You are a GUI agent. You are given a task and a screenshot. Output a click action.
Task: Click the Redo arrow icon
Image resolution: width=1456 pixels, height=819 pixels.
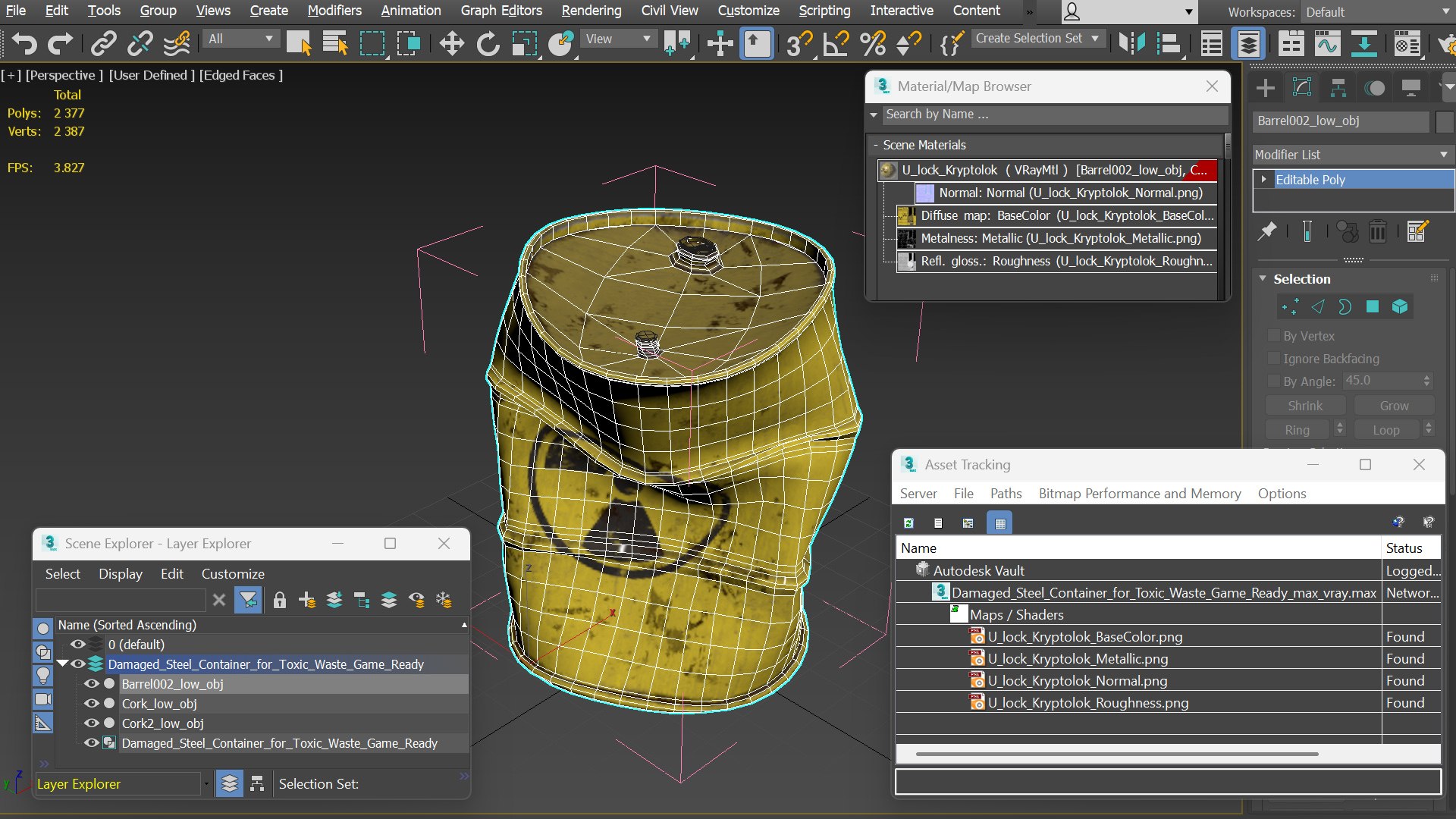pos(60,43)
